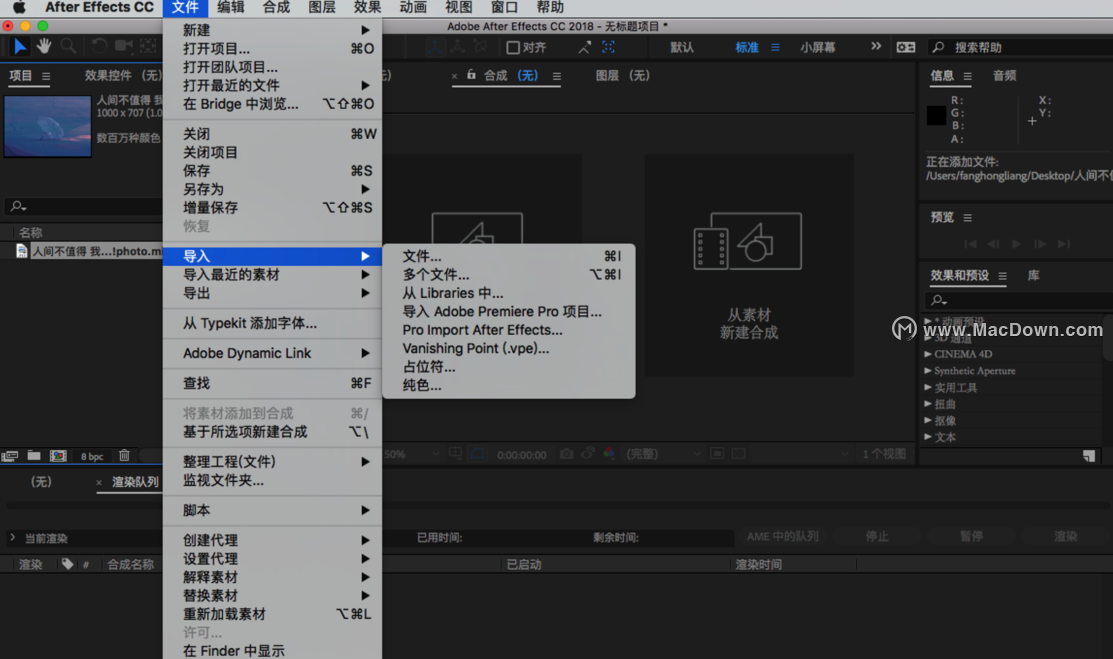Expand the 抠像 effects category

point(928,420)
